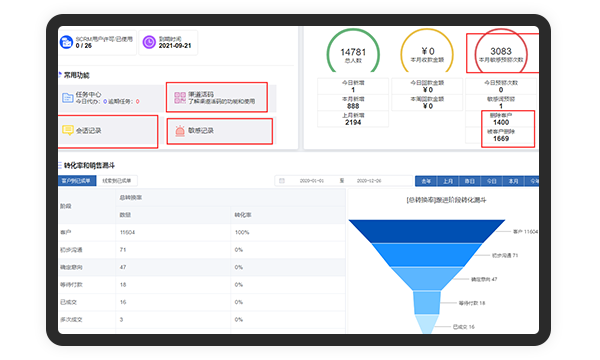The width and height of the screenshot is (600, 360).
Task: Select the 昨日 yesterday filter
Action: [x=470, y=181]
